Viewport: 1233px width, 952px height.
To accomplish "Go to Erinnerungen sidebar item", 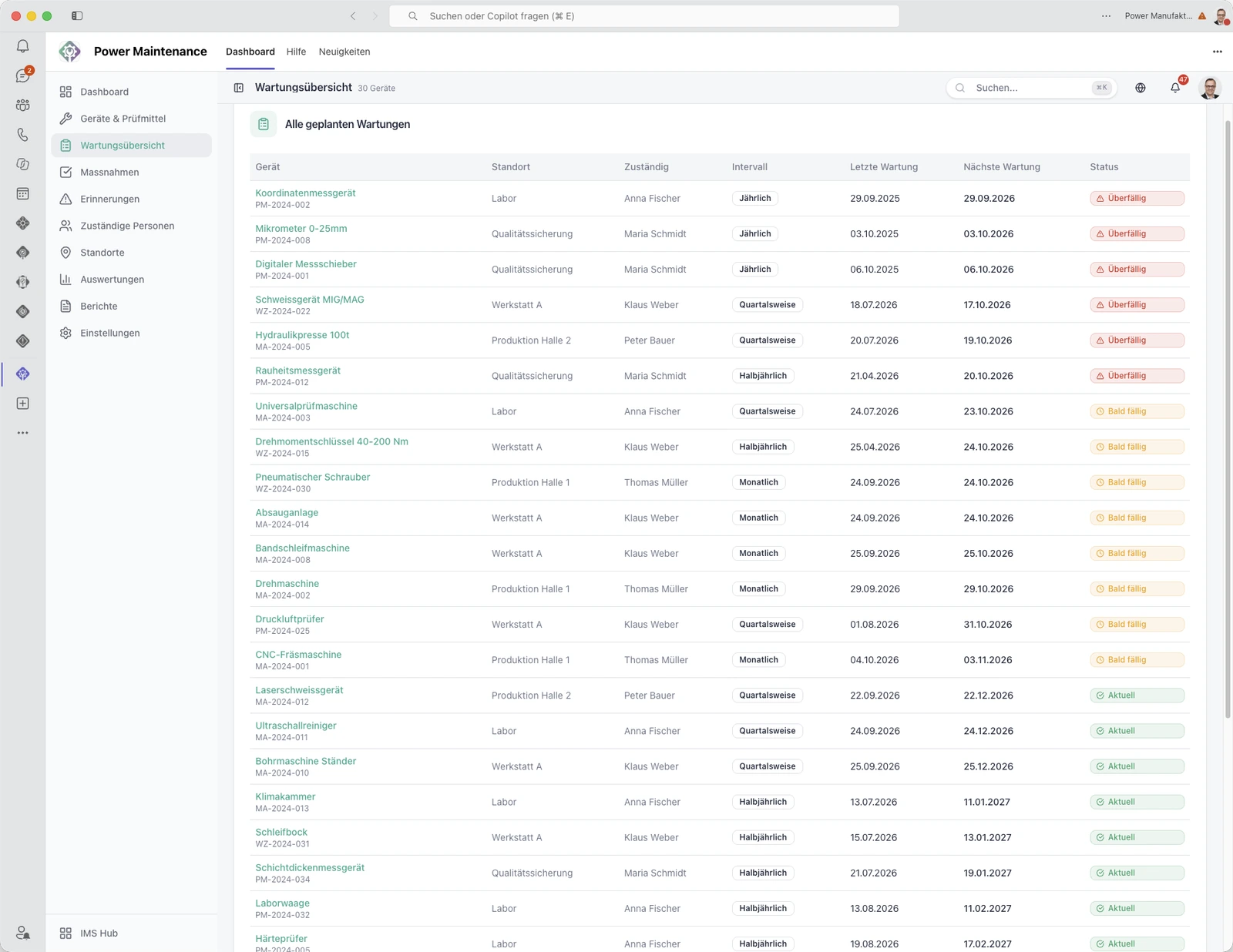I will [131, 199].
